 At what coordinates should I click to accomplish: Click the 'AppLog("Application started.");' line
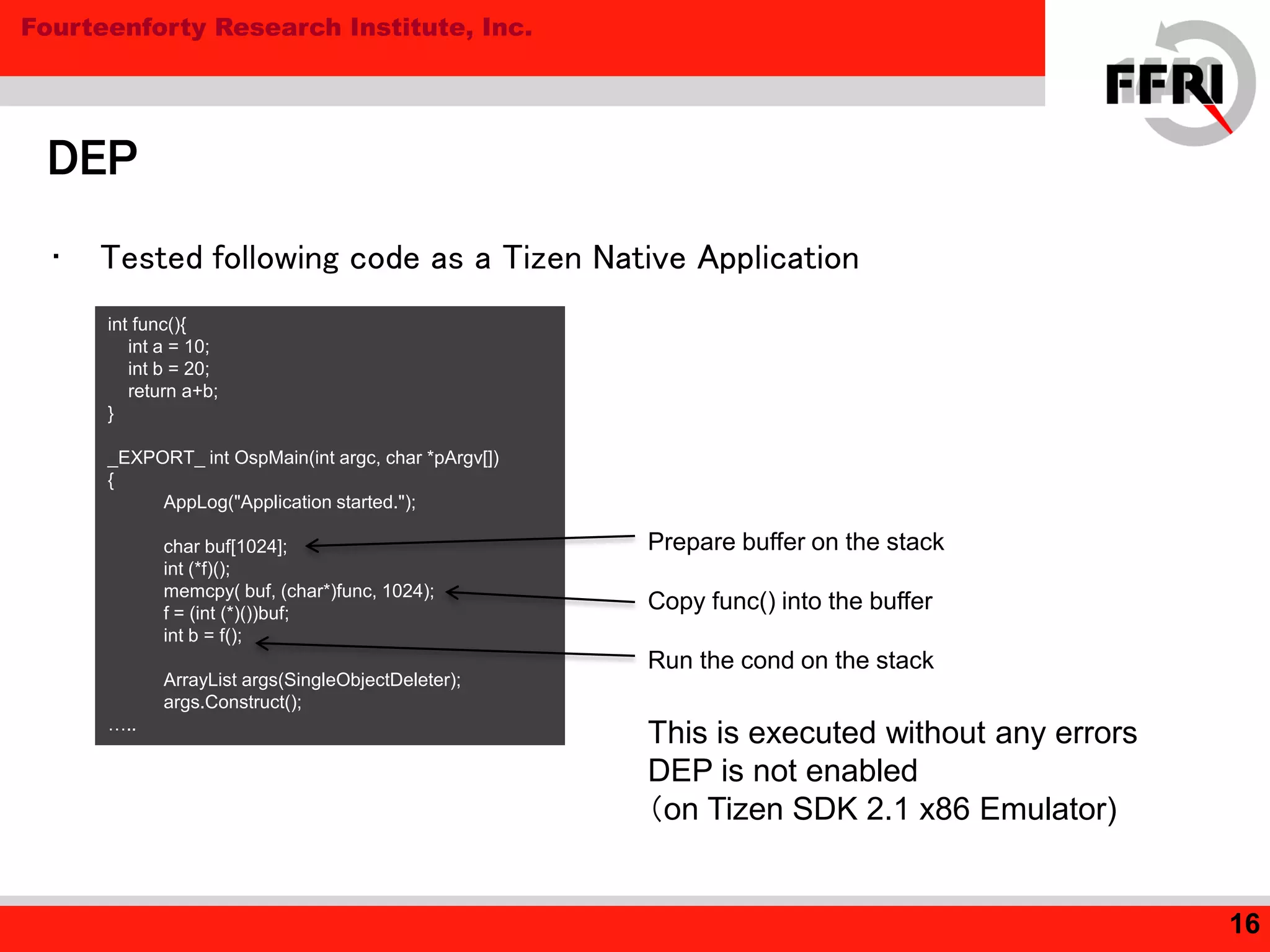290,502
